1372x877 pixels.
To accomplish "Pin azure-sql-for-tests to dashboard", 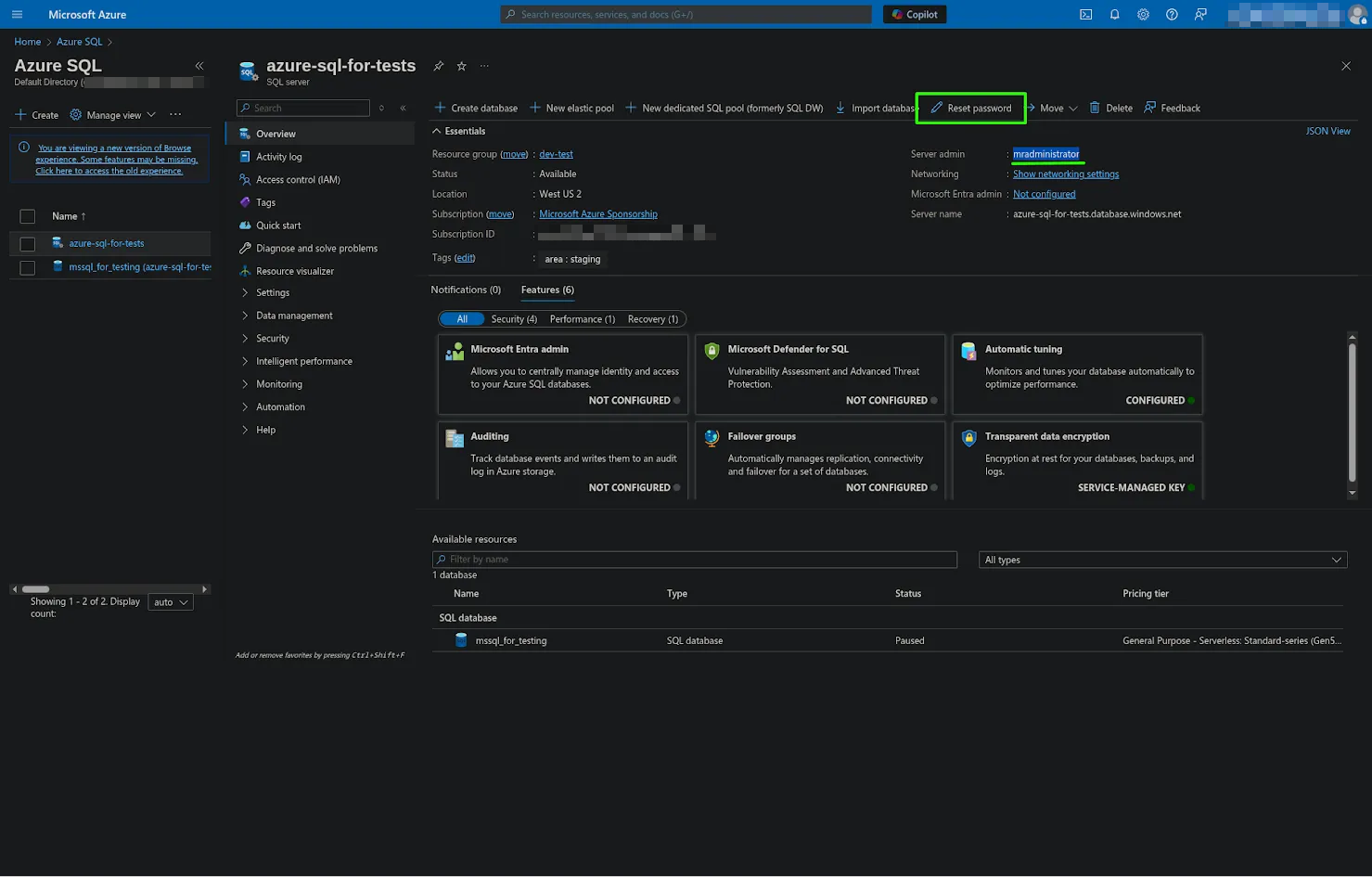I will [x=438, y=66].
